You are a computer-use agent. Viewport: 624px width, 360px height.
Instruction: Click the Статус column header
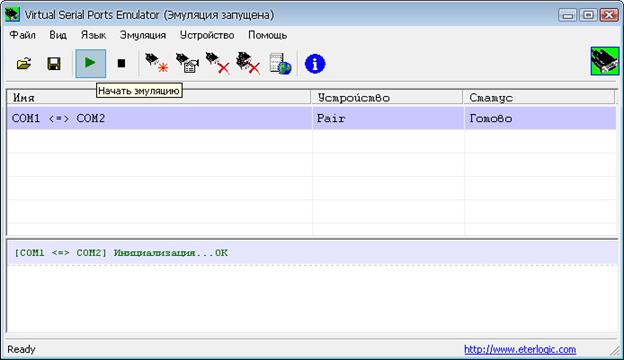pyautogui.click(x=539, y=97)
